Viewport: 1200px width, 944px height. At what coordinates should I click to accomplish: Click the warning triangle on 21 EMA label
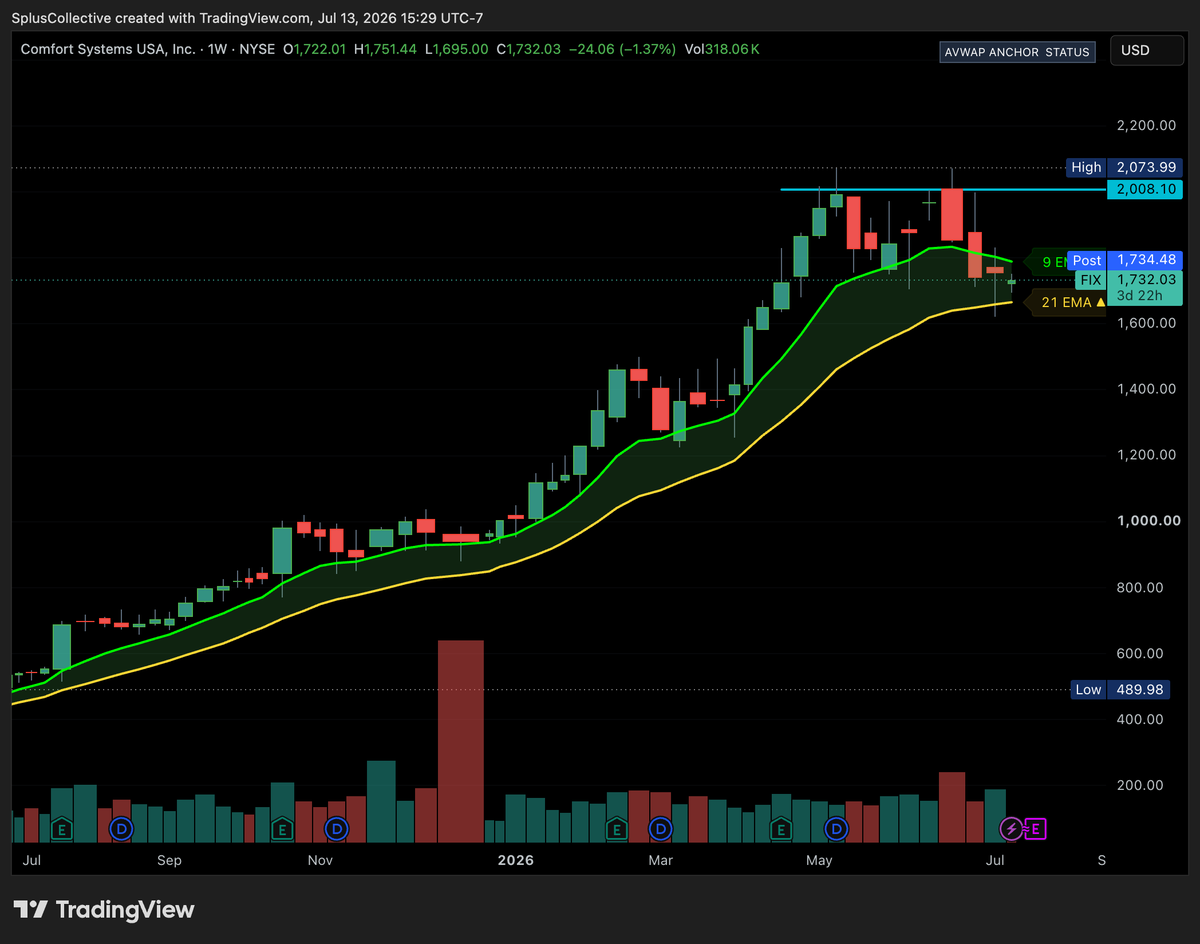(1100, 301)
